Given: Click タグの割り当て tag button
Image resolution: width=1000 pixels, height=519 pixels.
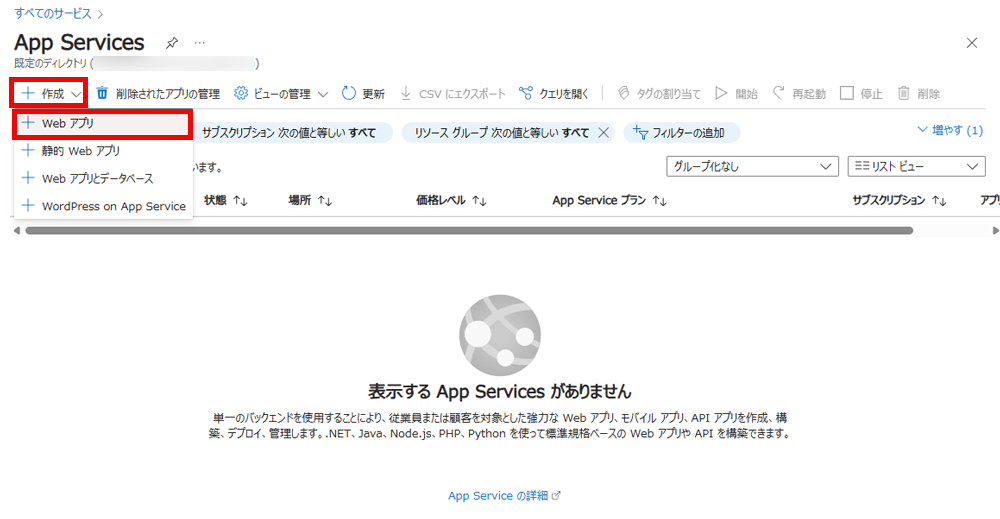Looking at the screenshot, I should point(659,94).
